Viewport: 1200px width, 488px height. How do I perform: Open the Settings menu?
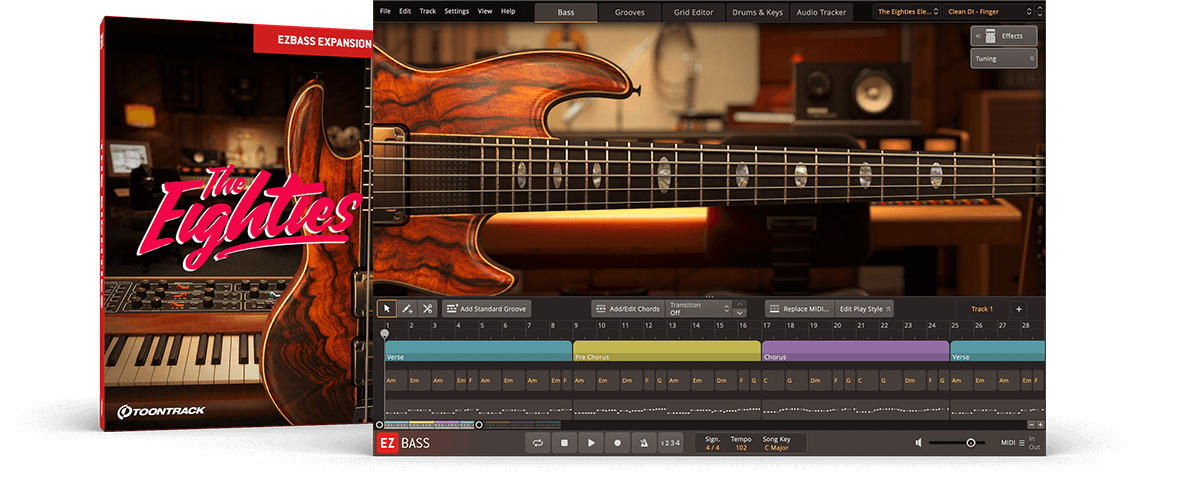click(456, 11)
